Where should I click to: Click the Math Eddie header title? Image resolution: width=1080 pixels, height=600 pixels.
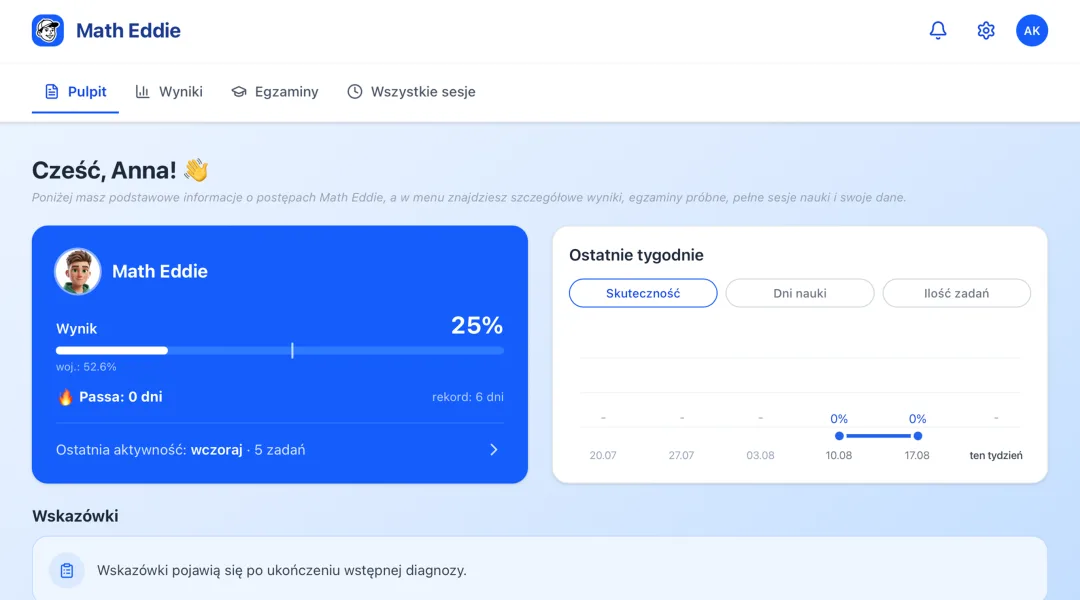[x=128, y=30]
